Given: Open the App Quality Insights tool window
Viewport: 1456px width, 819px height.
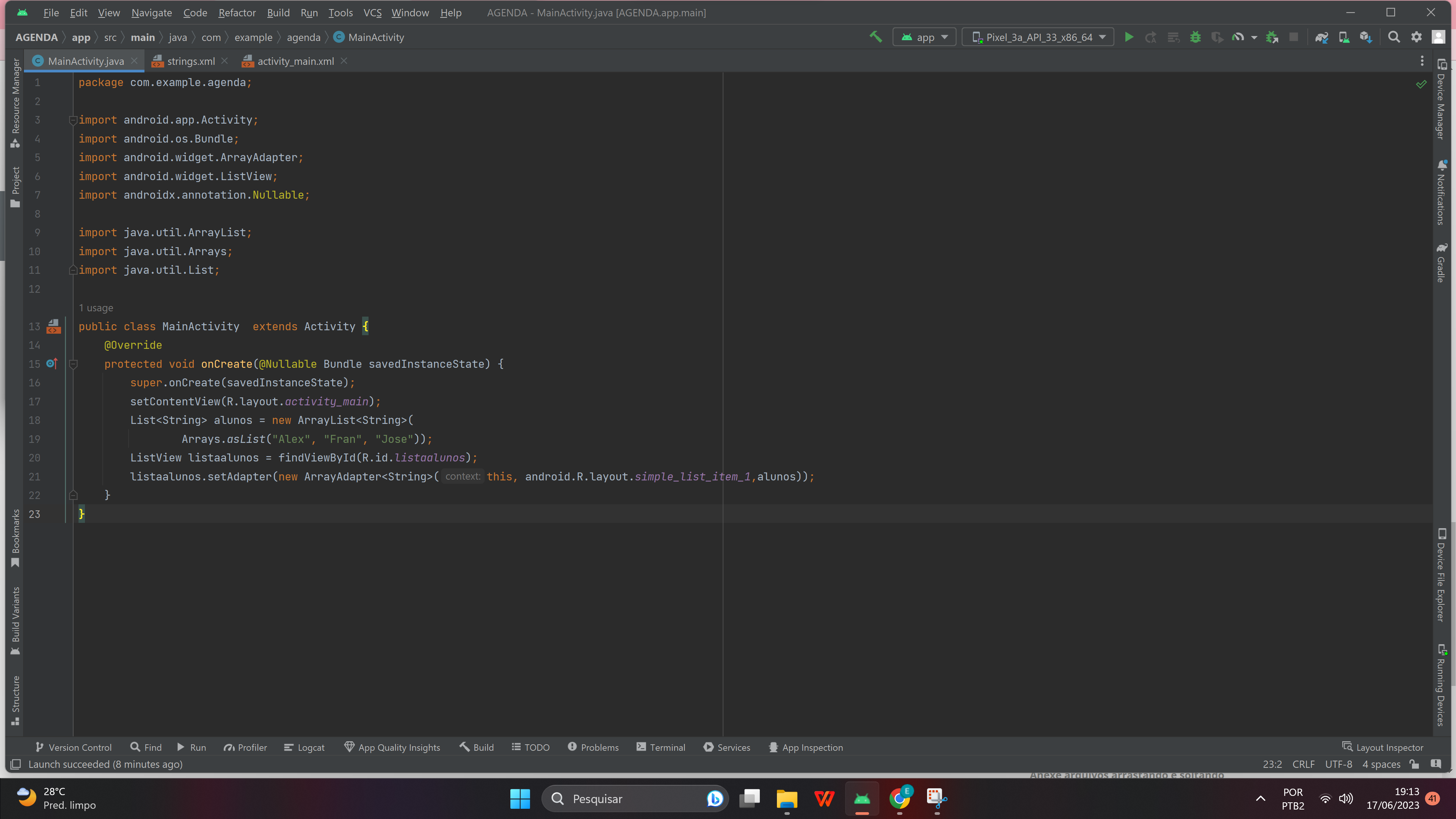Looking at the screenshot, I should [392, 747].
